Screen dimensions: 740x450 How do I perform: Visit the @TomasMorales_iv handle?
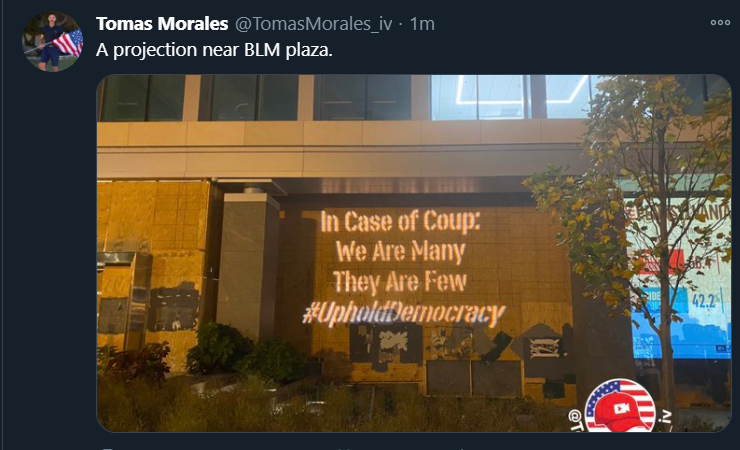pos(313,24)
